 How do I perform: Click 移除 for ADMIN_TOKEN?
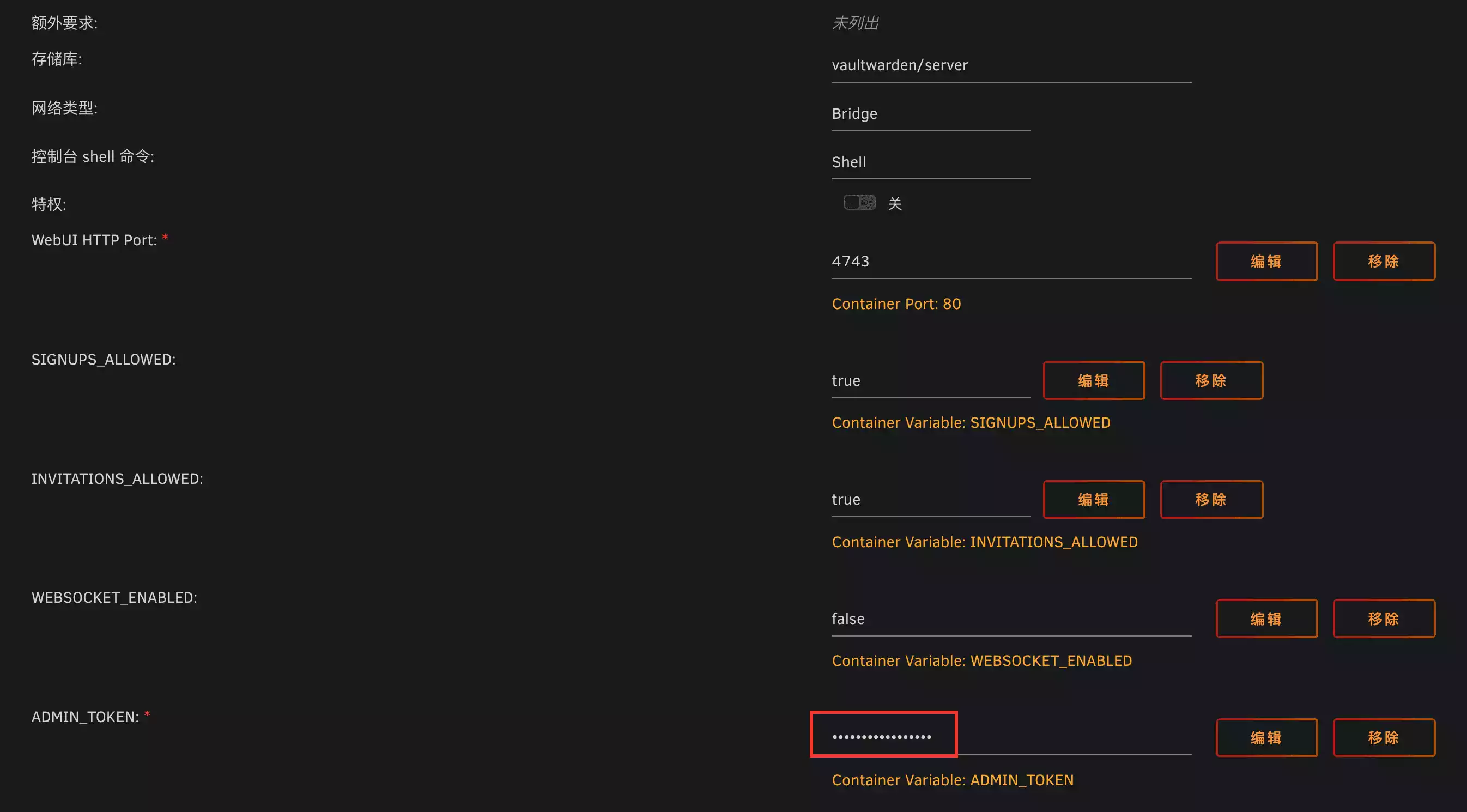(1383, 737)
